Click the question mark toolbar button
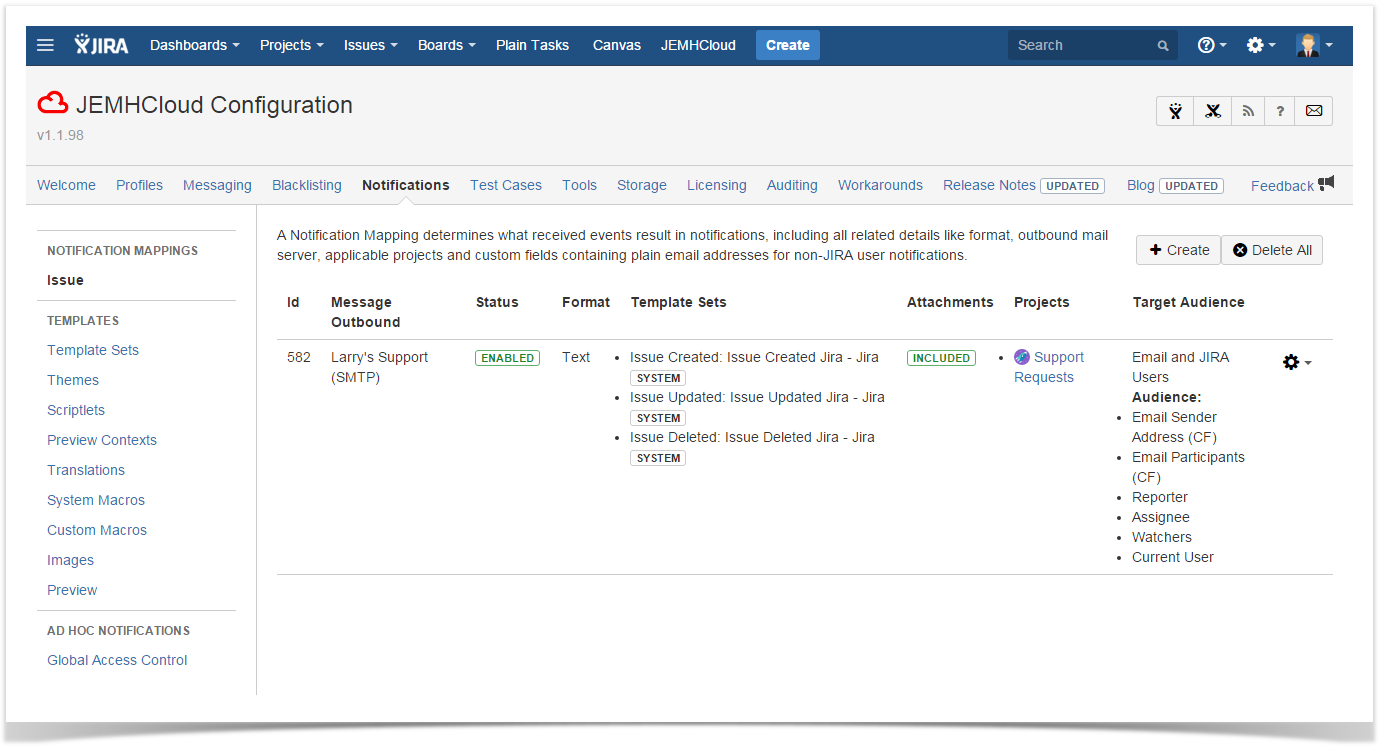The width and height of the screenshot is (1387, 751). 1280,111
